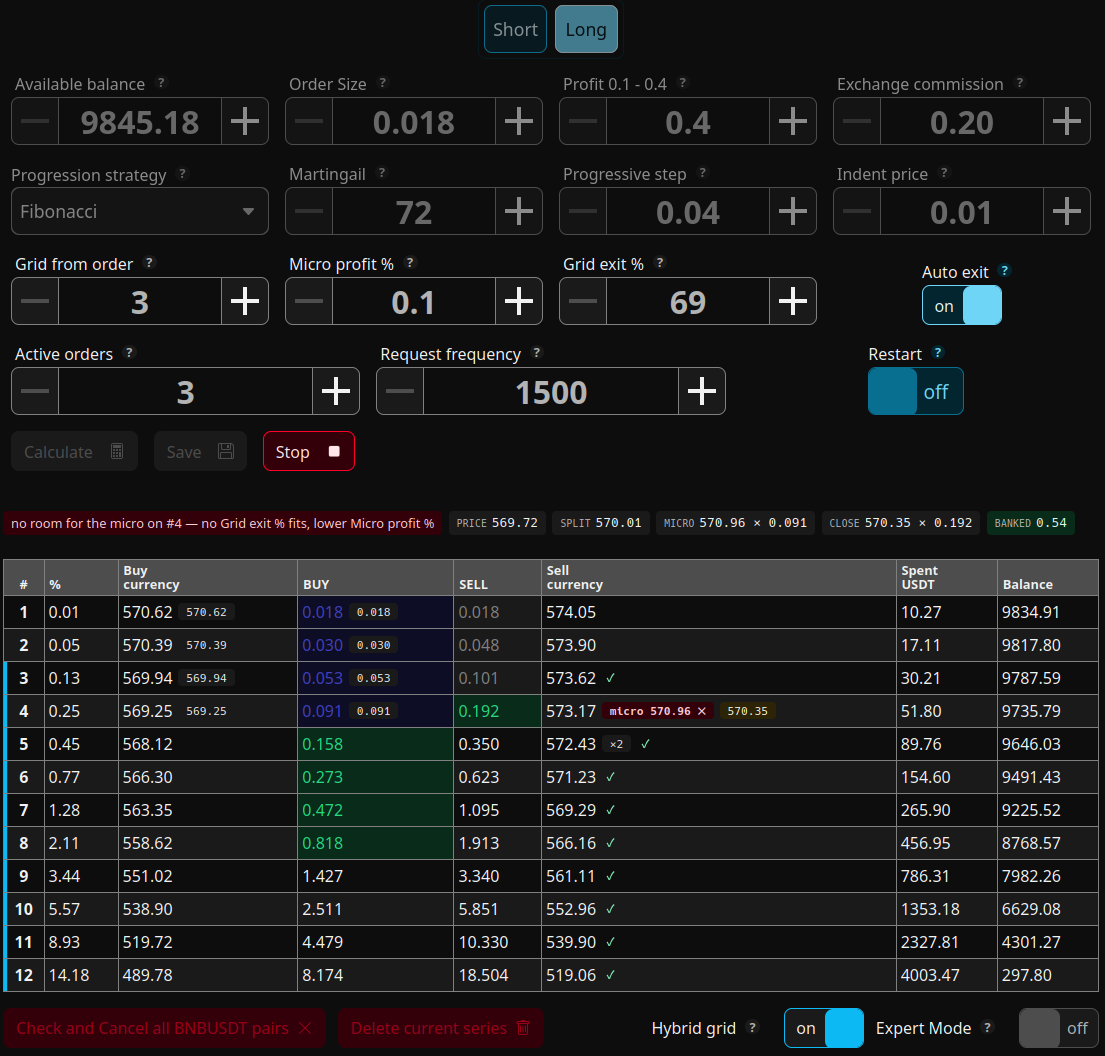Click the help icon next to Auto exit
This screenshot has height=1056, width=1105.
[1005, 270]
